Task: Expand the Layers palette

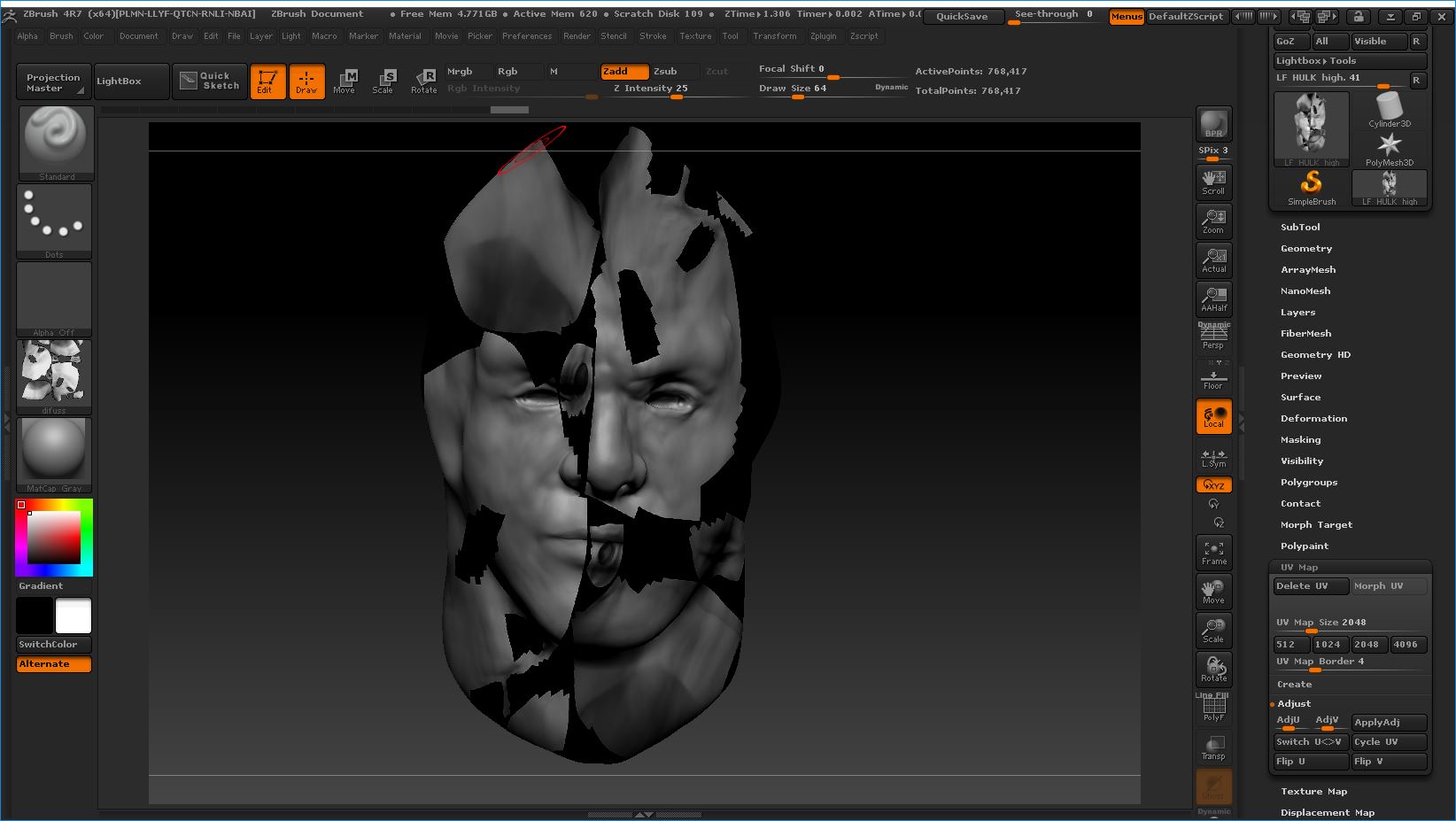Action: click(1297, 313)
